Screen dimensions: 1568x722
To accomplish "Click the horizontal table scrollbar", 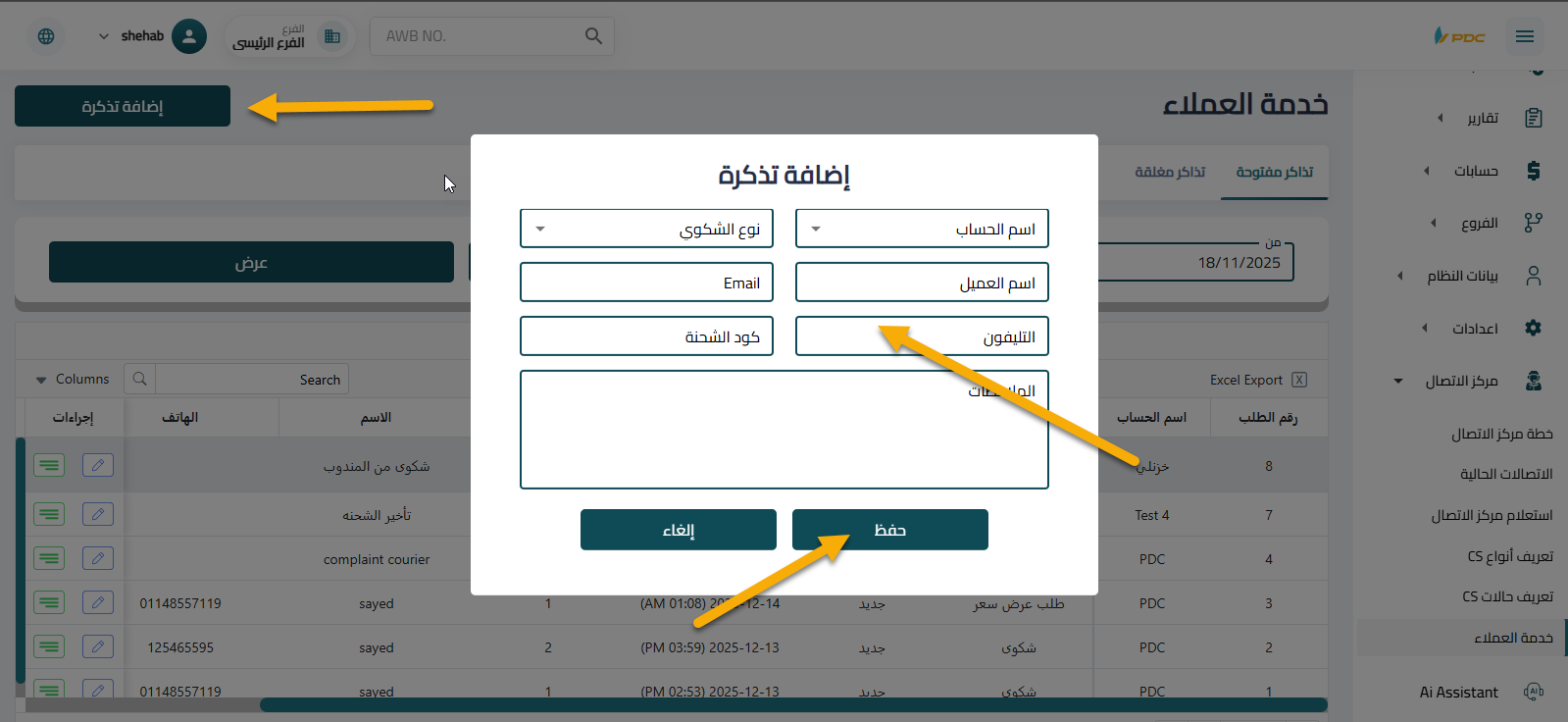I will pyautogui.click(x=792, y=704).
